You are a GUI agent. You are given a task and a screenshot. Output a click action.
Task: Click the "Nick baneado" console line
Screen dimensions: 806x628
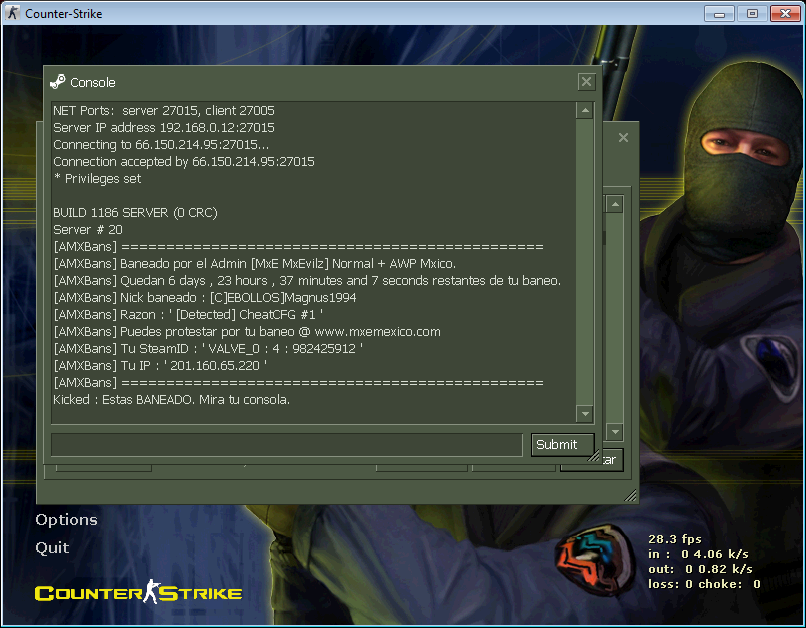click(x=205, y=298)
